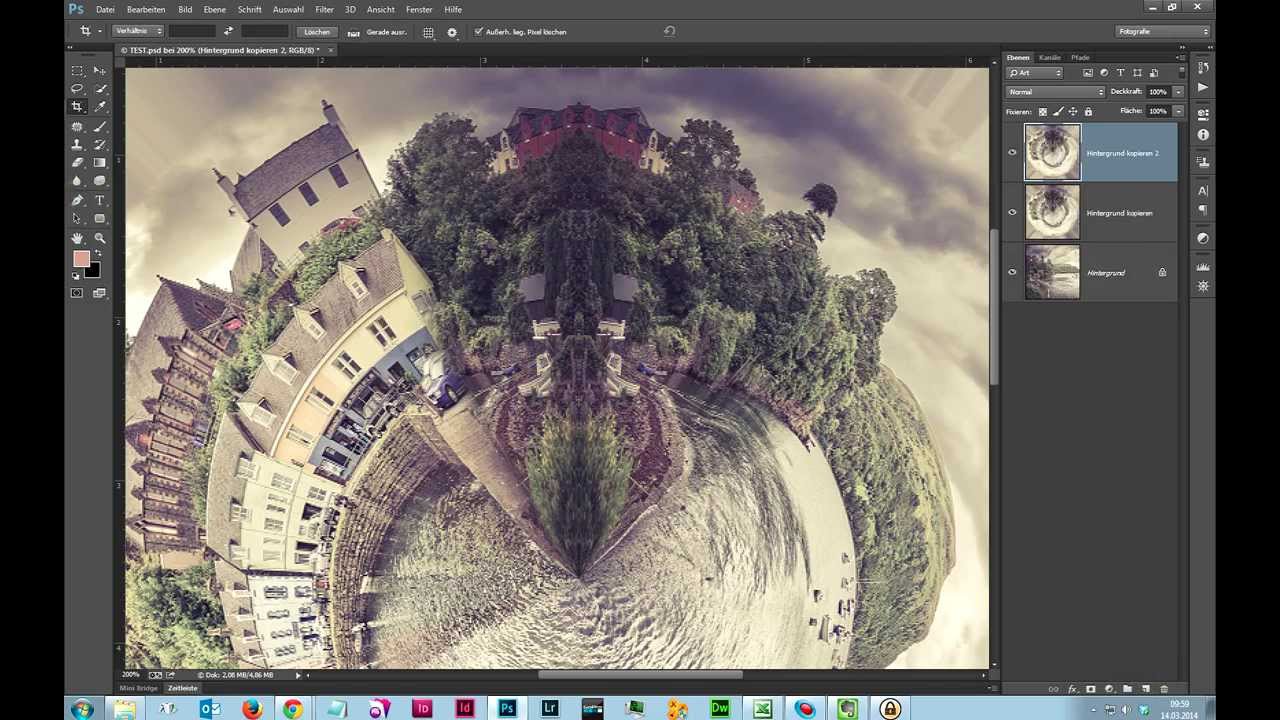This screenshot has height=720, width=1280.
Task: Select the Clone Stamp tool
Action: [77, 145]
